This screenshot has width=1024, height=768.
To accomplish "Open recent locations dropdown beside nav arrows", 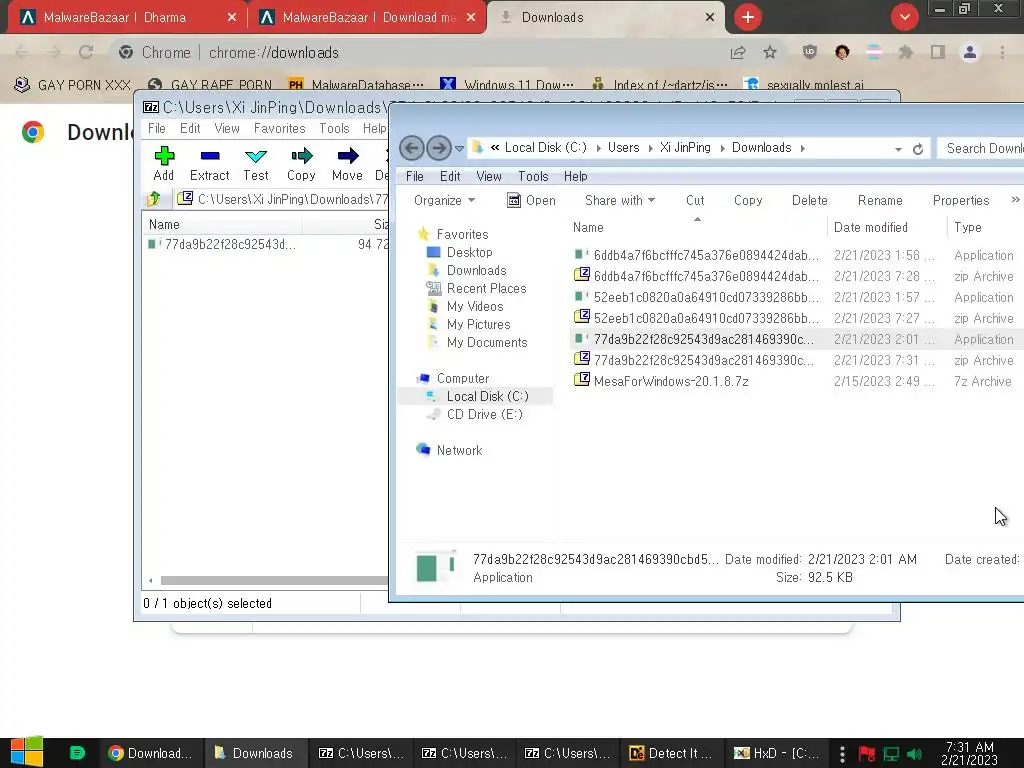I will (459, 148).
